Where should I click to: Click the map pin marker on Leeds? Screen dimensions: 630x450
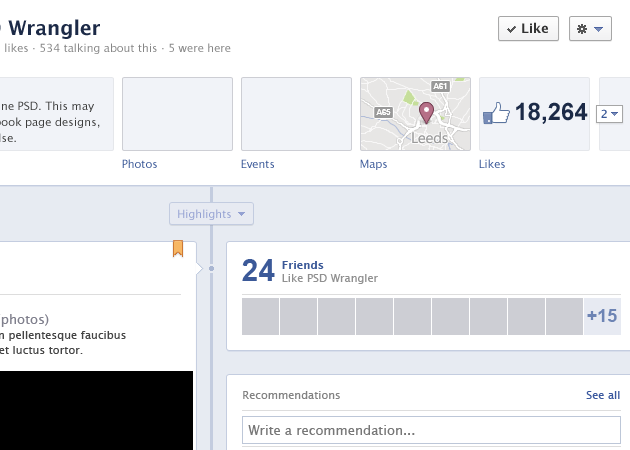(x=426, y=112)
